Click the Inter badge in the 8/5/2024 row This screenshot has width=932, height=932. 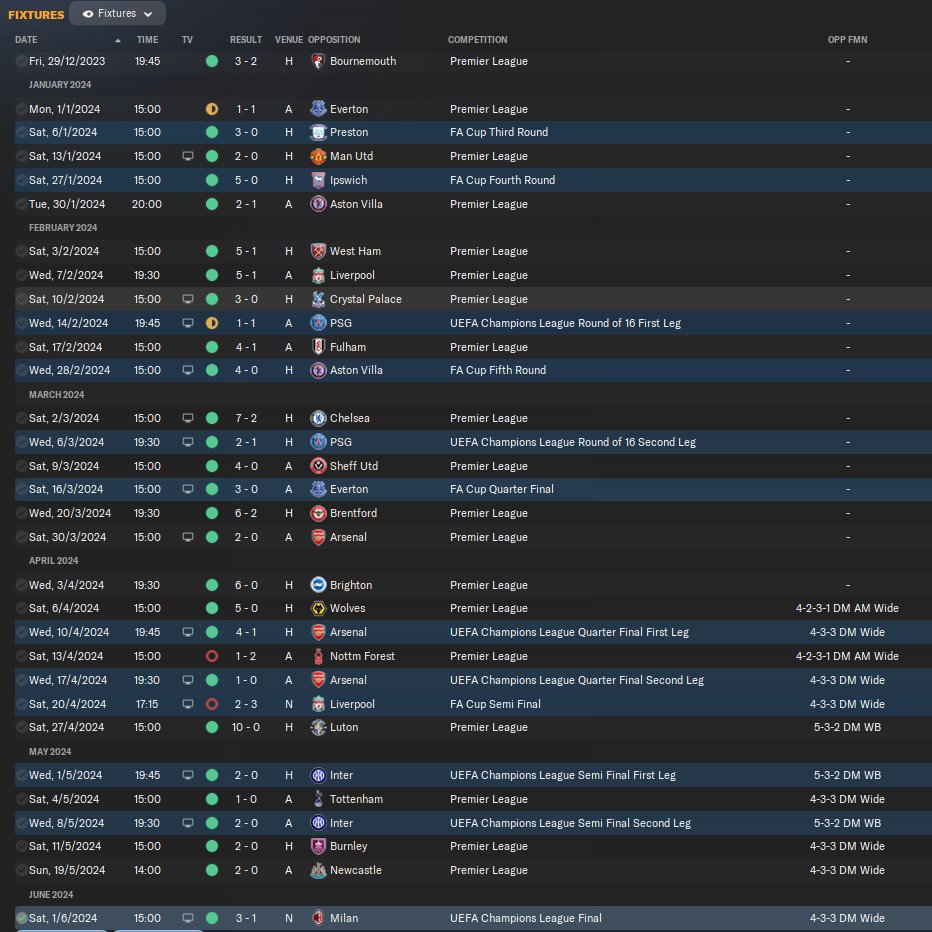[319, 823]
